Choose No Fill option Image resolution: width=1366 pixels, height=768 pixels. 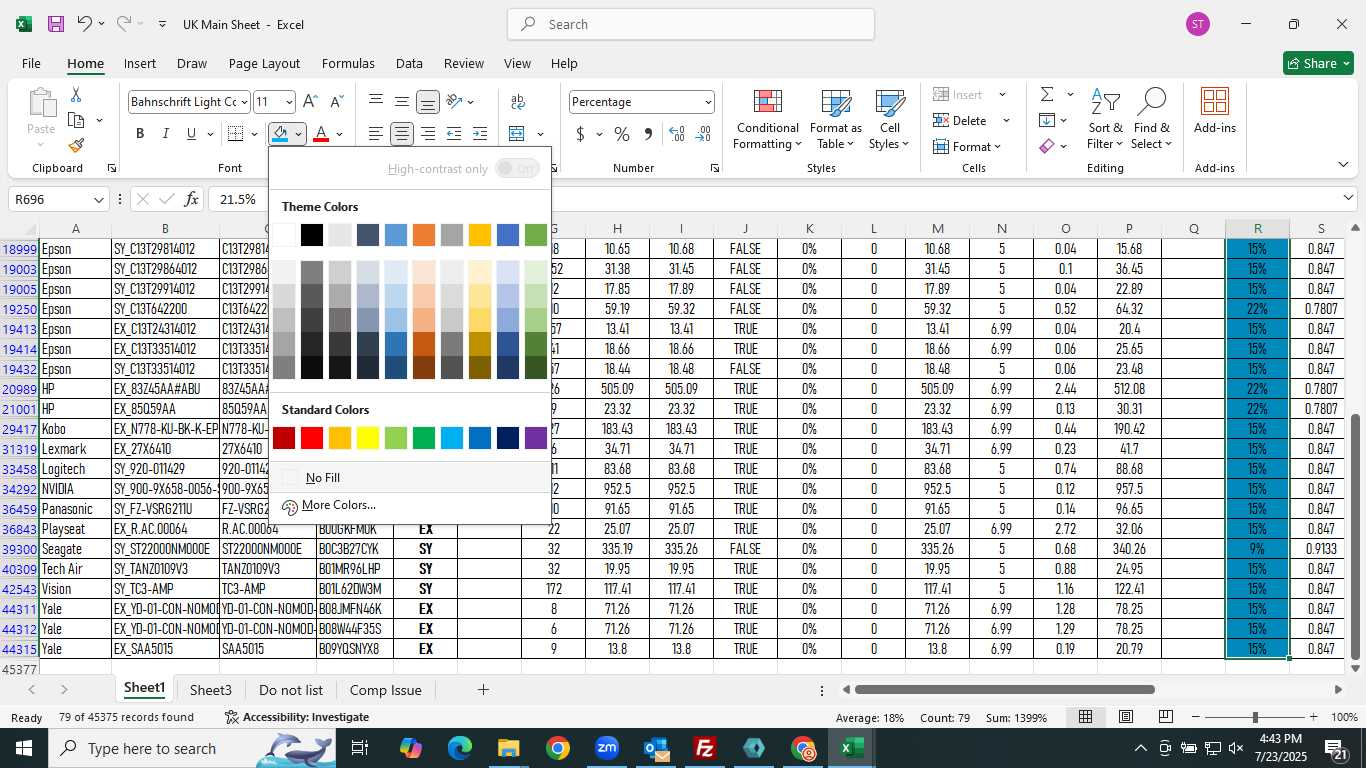[x=410, y=478]
